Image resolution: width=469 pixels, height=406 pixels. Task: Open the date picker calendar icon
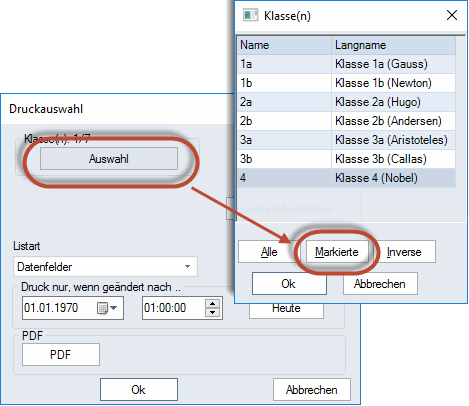pyautogui.click(x=102, y=308)
